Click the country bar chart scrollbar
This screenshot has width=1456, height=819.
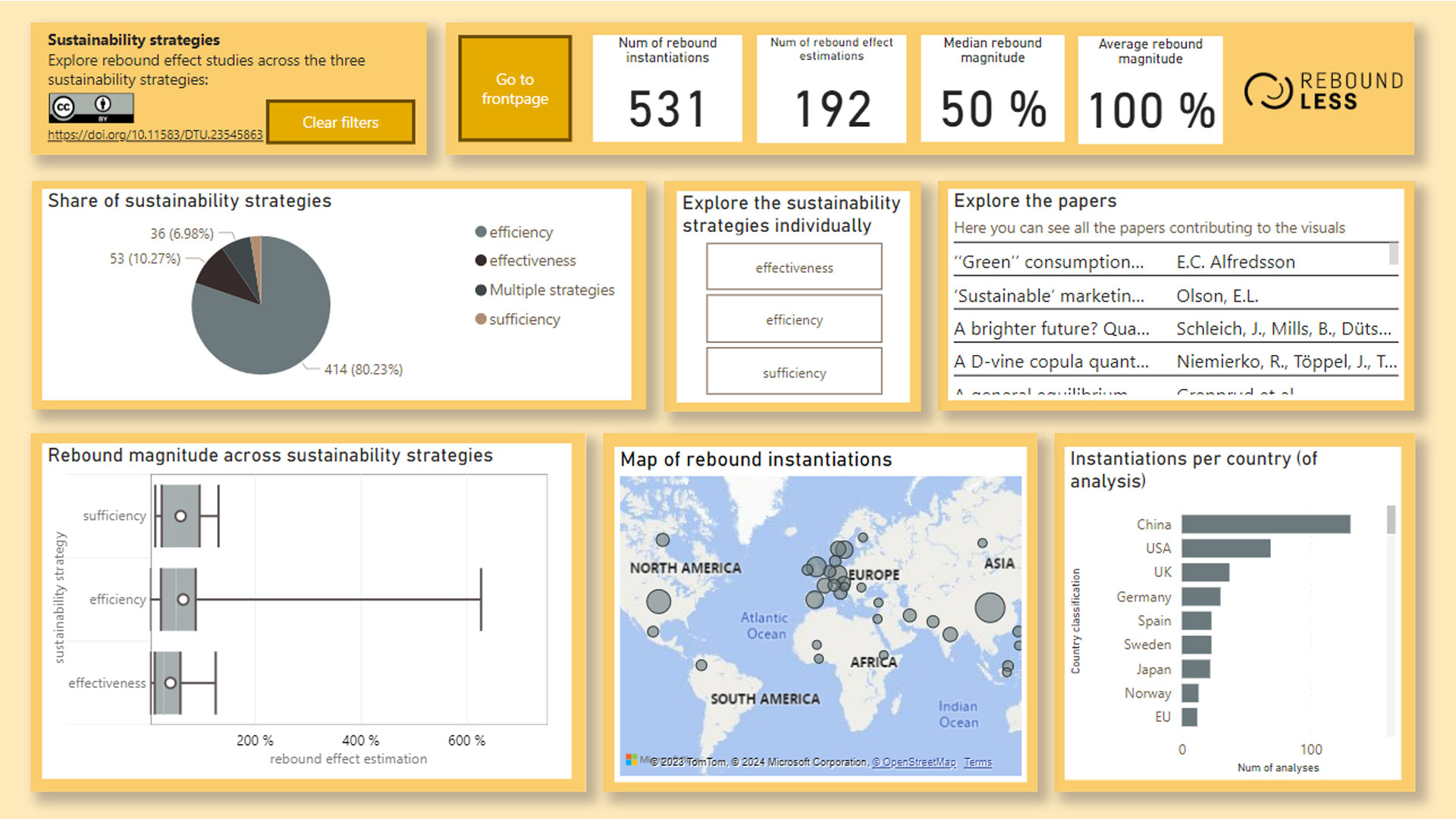pos(1391,519)
